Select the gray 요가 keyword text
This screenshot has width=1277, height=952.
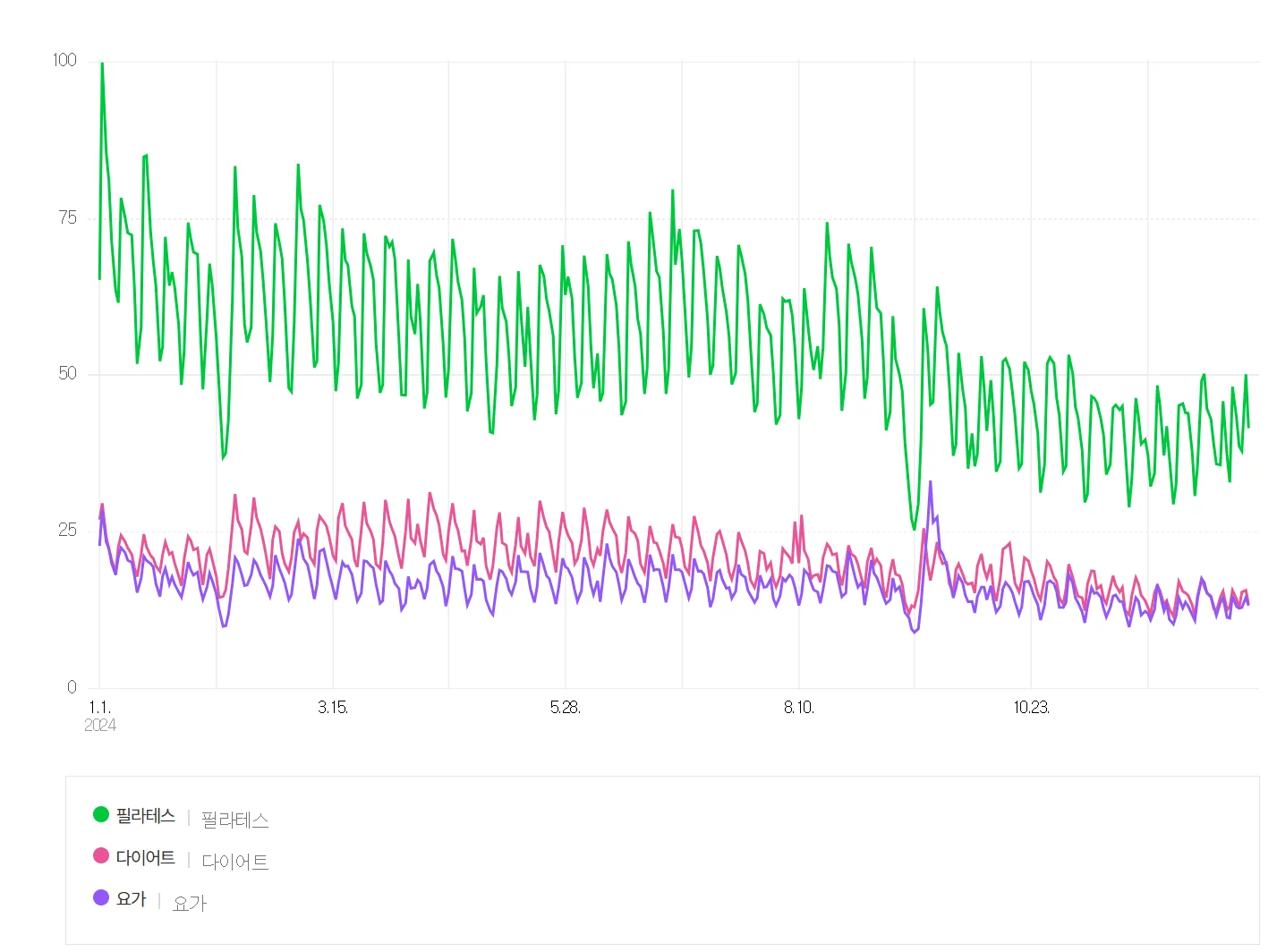189,903
